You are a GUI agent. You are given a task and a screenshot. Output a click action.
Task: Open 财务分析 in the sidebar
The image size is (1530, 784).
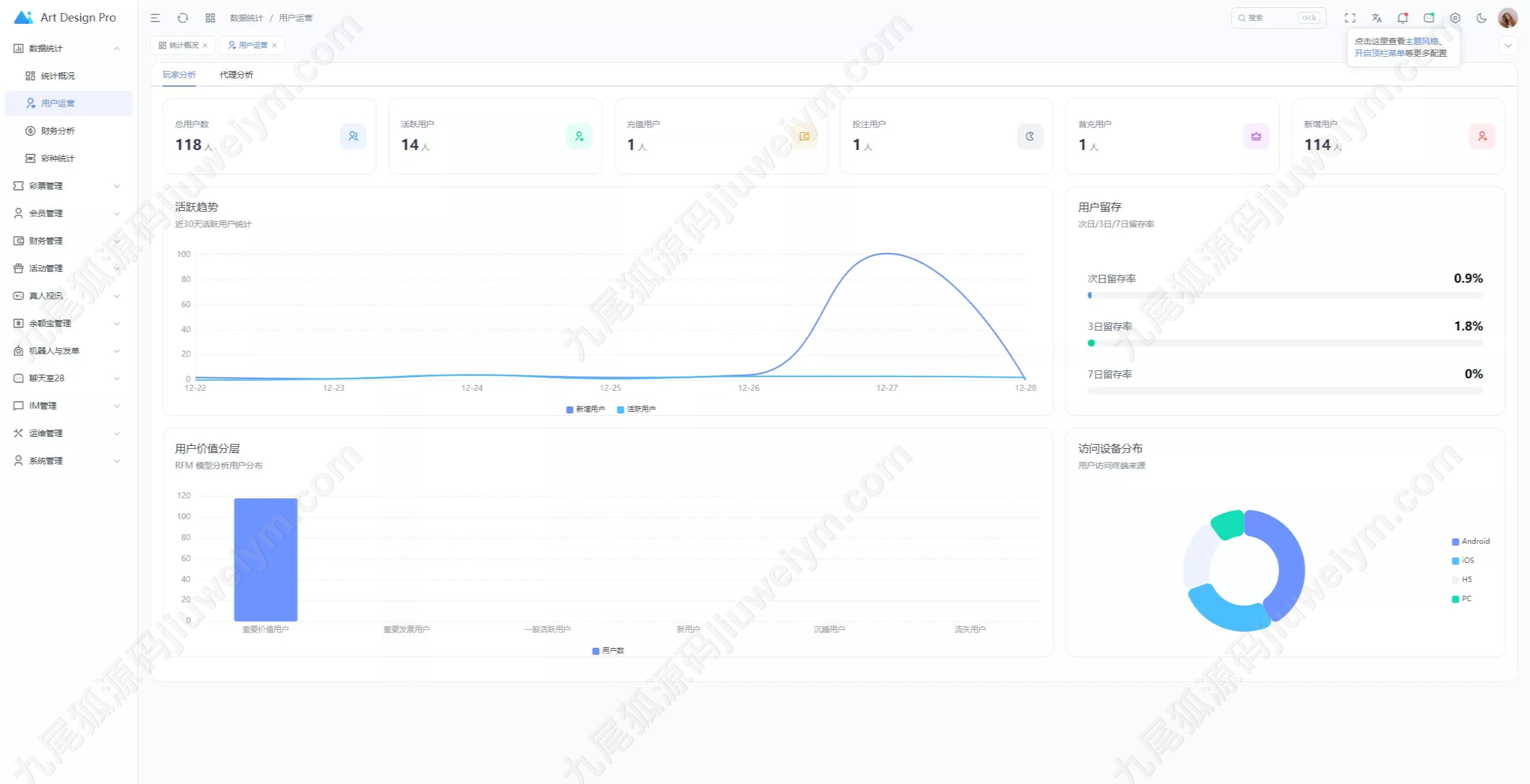58,131
